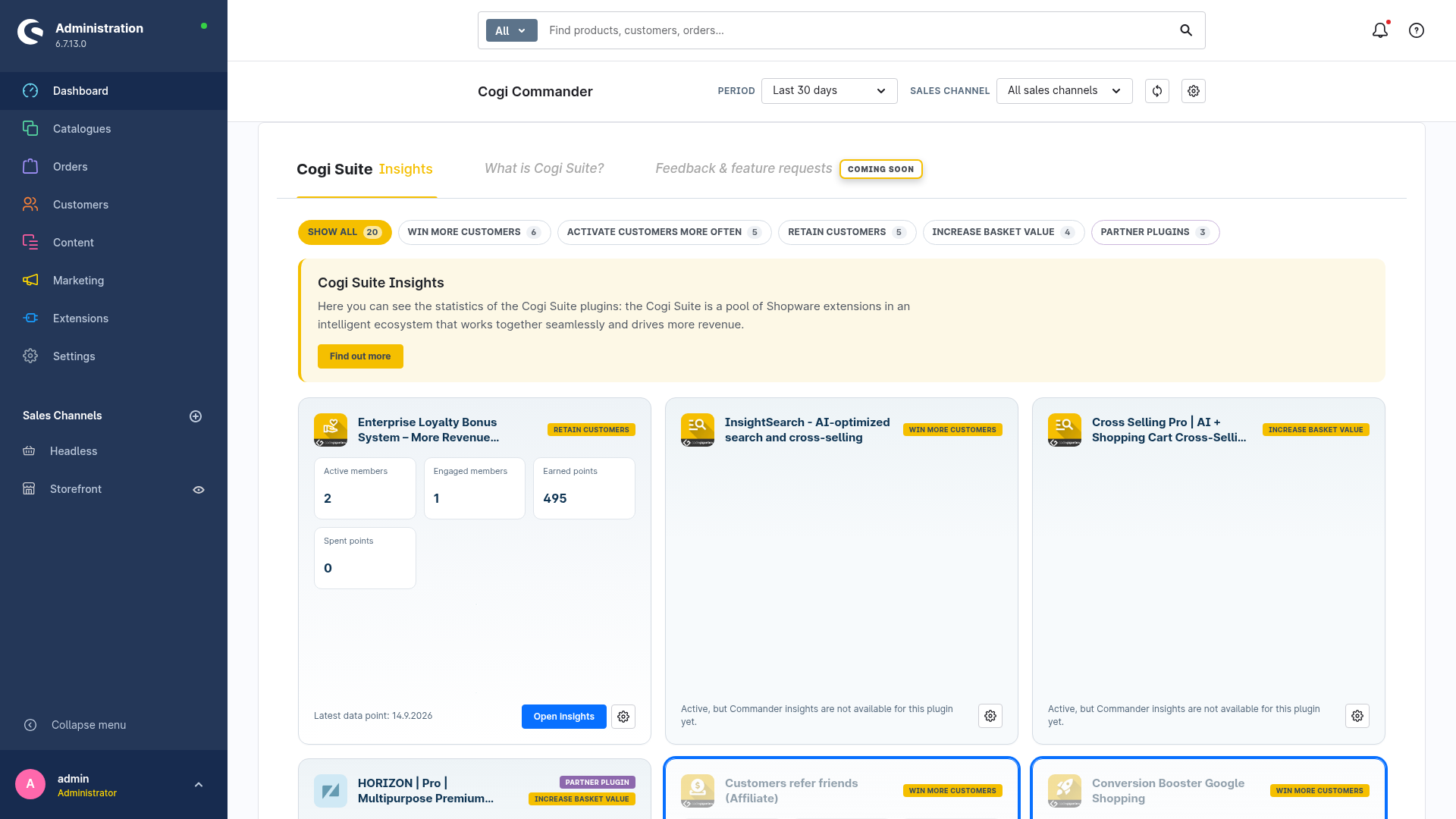This screenshot has width=1456, height=819.
Task: Open Settings menu item
Action: [x=114, y=356]
